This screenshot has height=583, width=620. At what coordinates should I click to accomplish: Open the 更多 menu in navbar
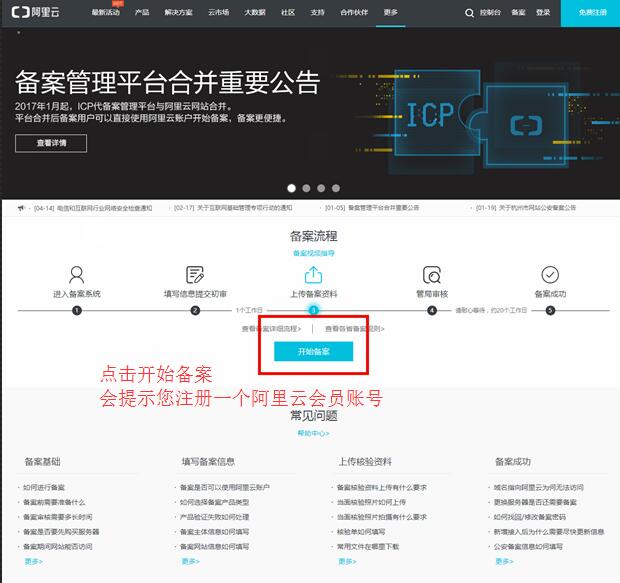[391, 13]
